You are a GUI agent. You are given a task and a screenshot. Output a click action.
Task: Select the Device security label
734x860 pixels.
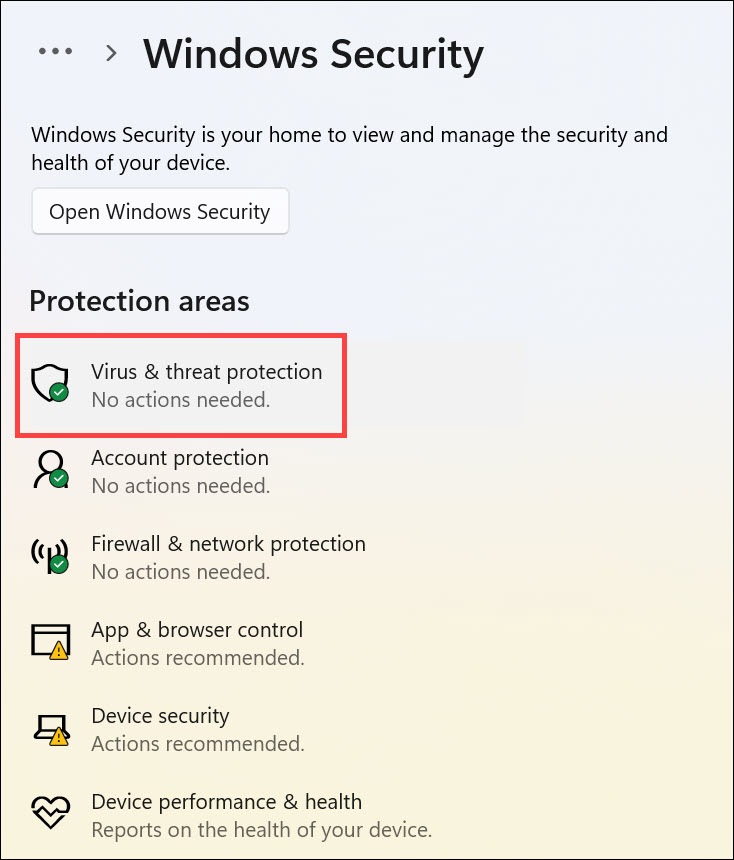(160, 716)
